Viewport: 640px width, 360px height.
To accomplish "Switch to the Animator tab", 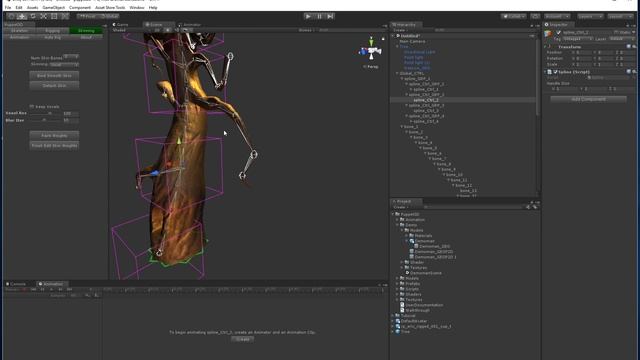I will (190, 25).
